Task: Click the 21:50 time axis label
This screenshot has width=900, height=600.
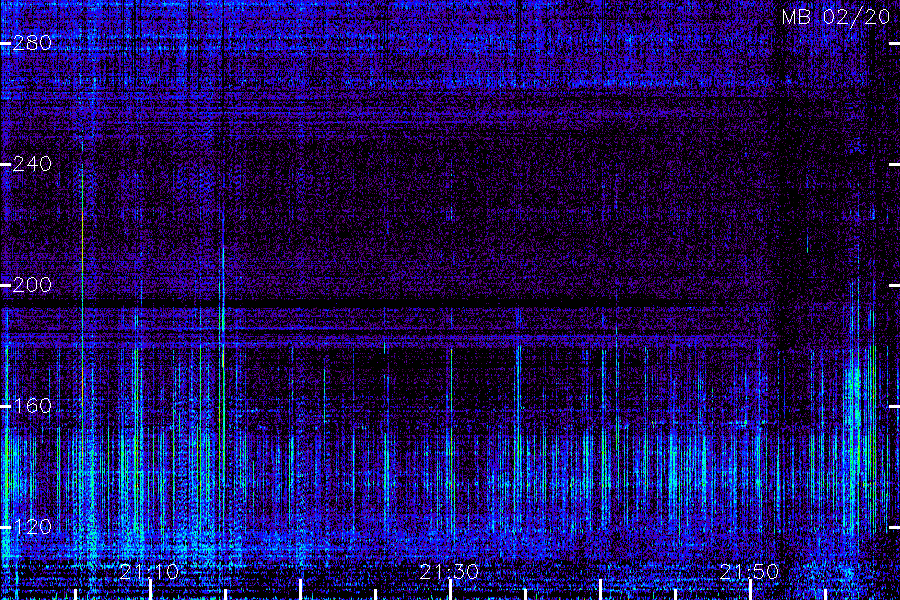Action: [750, 572]
